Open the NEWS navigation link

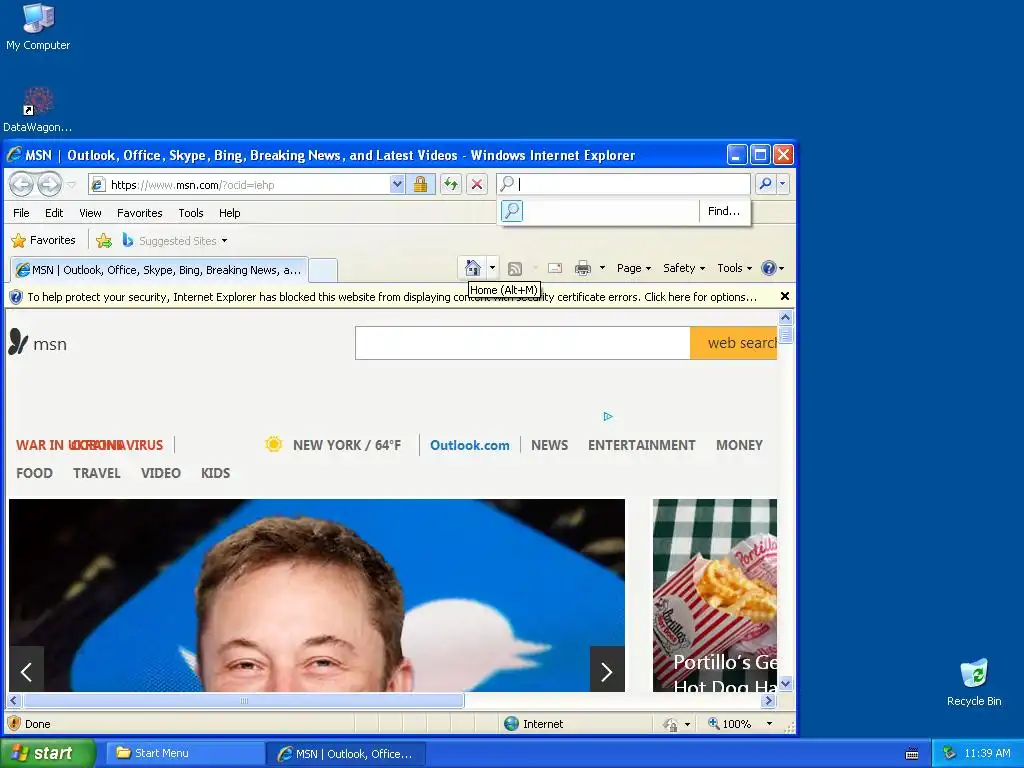[549, 445]
